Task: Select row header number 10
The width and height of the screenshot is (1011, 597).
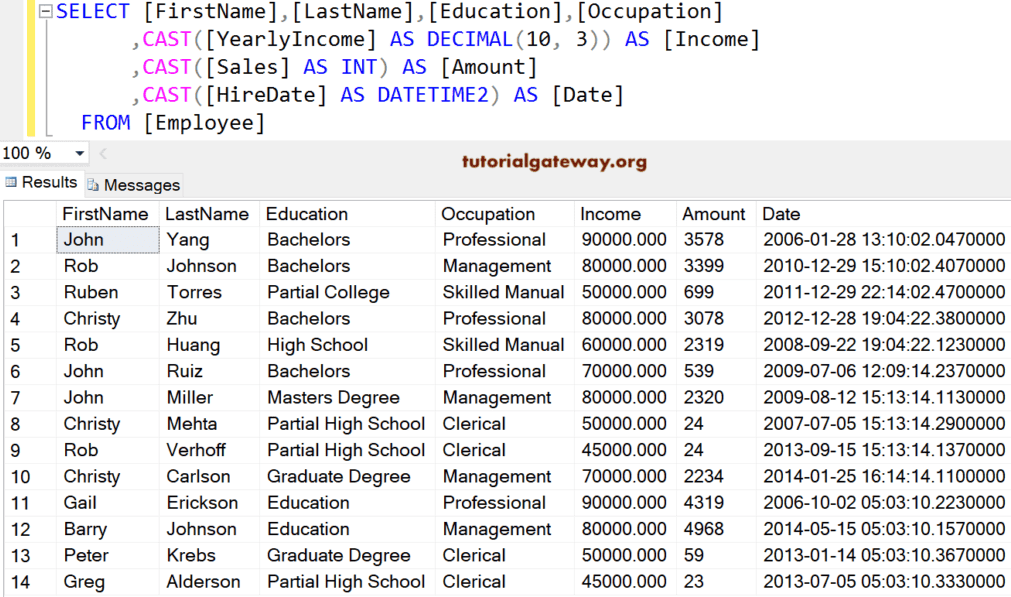Action: pyautogui.click(x=30, y=476)
